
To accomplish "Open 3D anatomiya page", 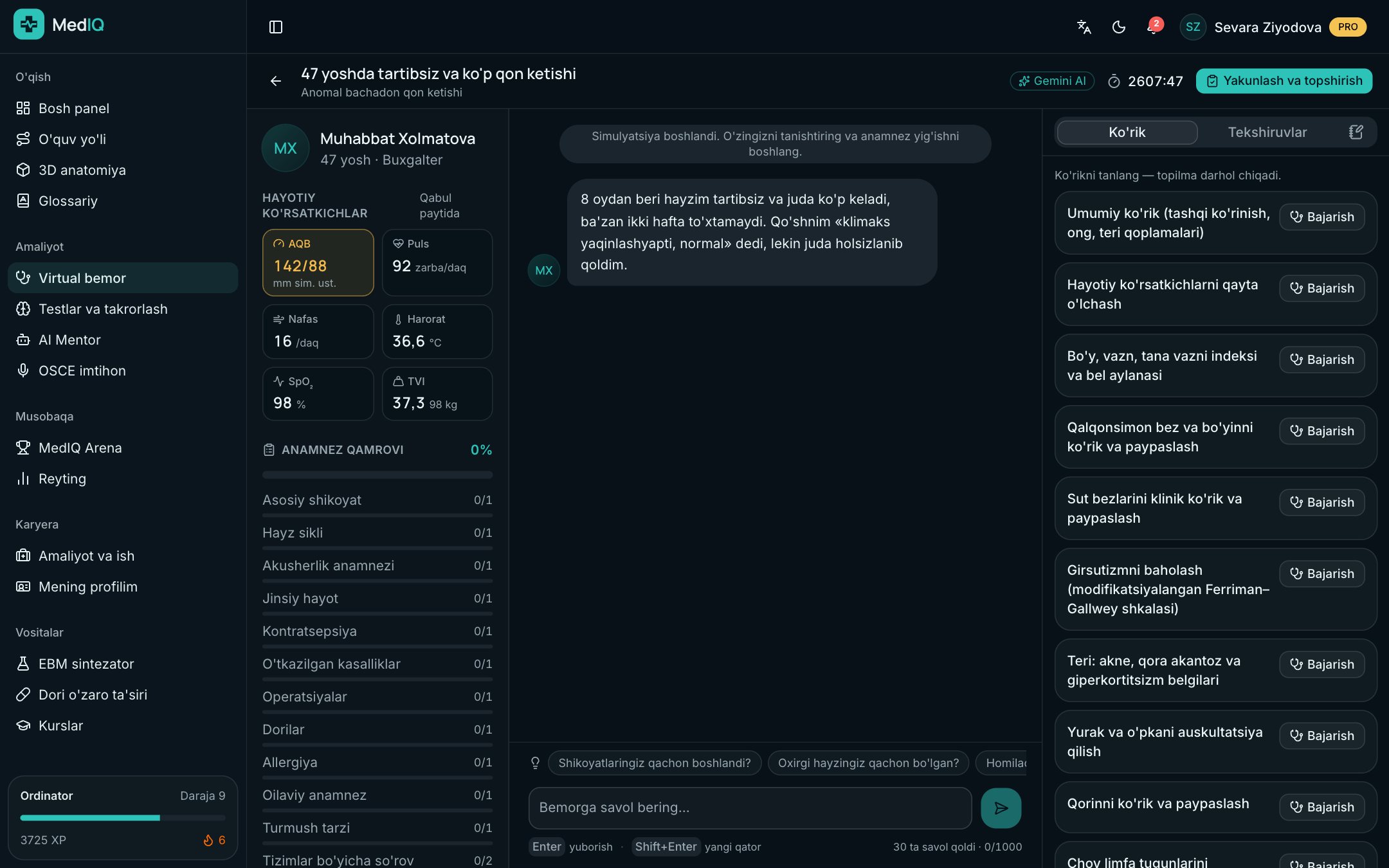I will coord(123,170).
